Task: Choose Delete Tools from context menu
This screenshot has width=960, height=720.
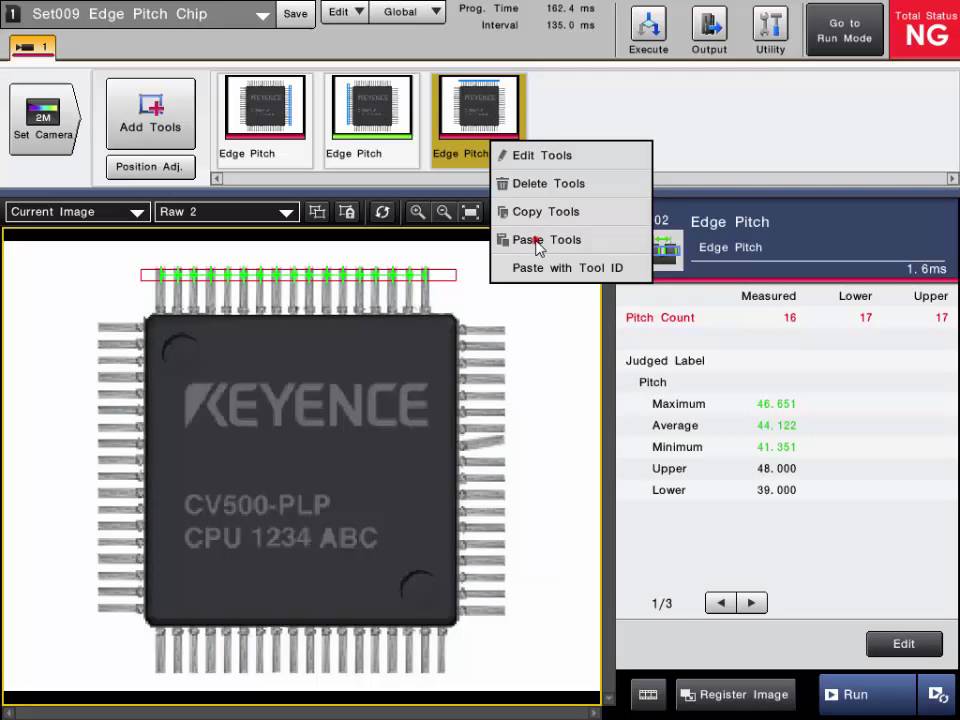Action: point(571,184)
